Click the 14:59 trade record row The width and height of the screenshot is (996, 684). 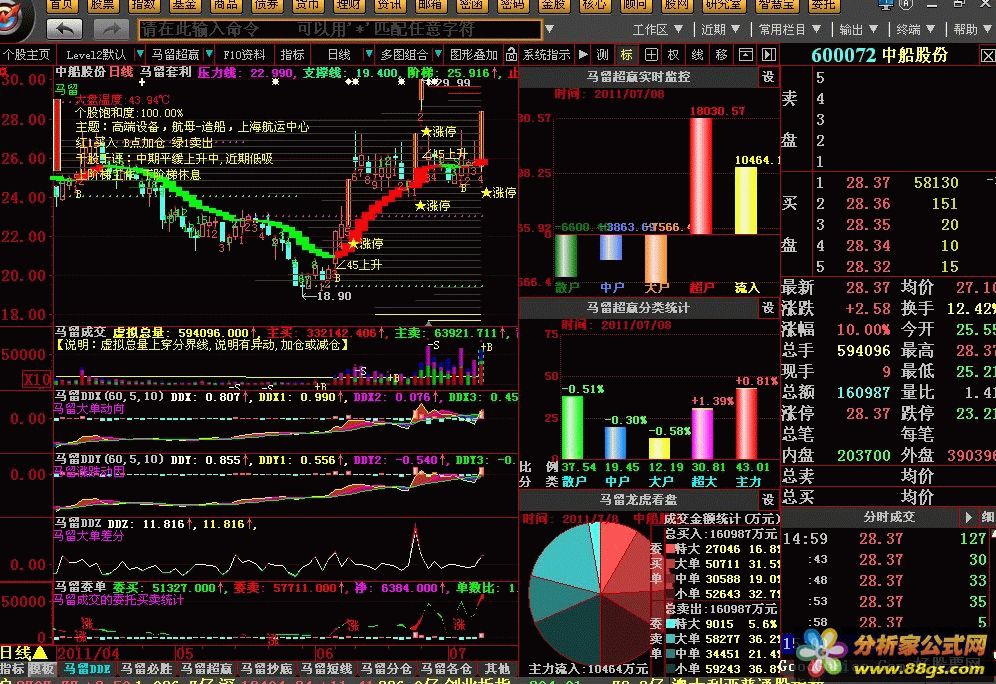888,539
